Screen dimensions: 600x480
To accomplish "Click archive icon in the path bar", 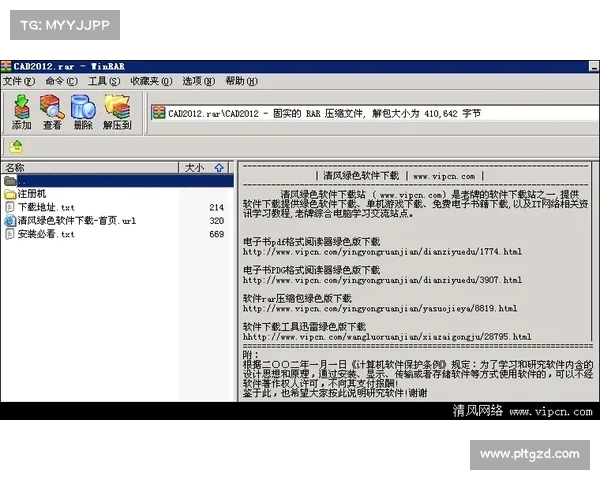I will [159, 113].
